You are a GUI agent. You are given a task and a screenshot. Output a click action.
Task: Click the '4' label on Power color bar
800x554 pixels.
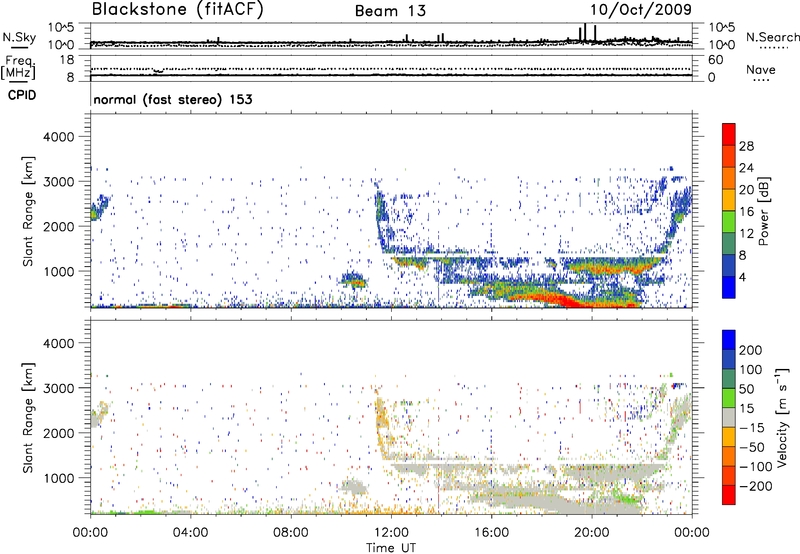coord(743,277)
